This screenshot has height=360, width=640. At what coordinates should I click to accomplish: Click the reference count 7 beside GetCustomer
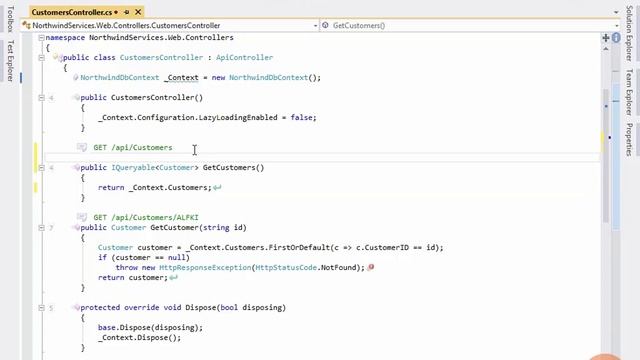pyautogui.click(x=51, y=228)
